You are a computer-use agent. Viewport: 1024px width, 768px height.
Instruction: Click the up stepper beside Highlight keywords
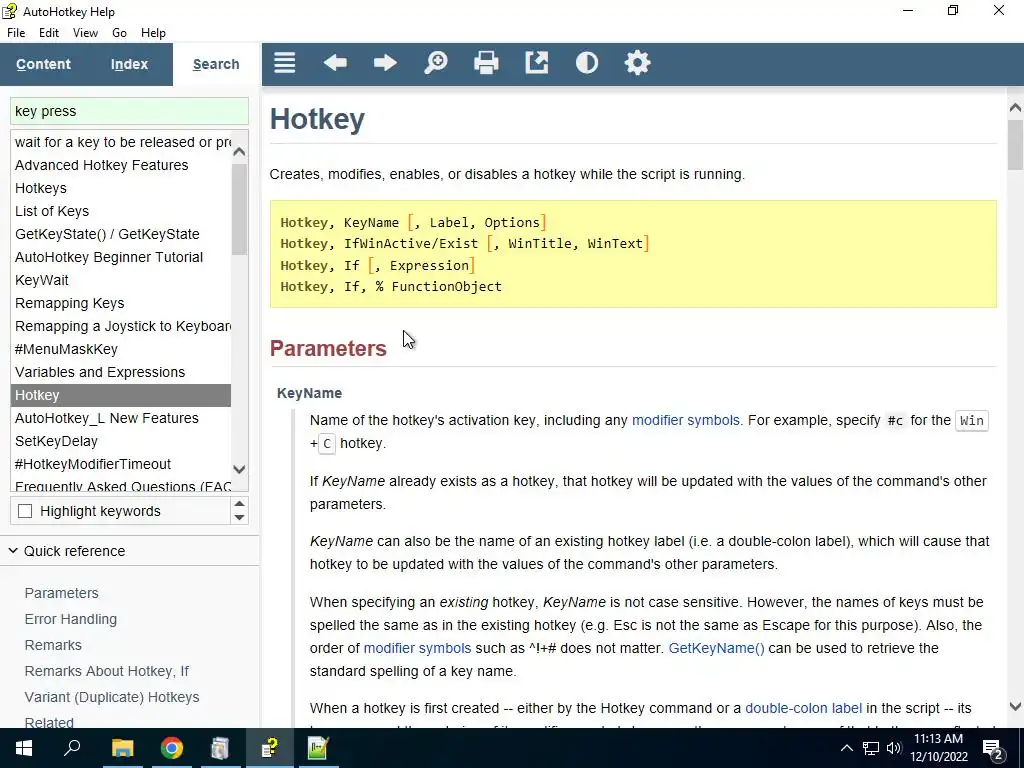239,504
